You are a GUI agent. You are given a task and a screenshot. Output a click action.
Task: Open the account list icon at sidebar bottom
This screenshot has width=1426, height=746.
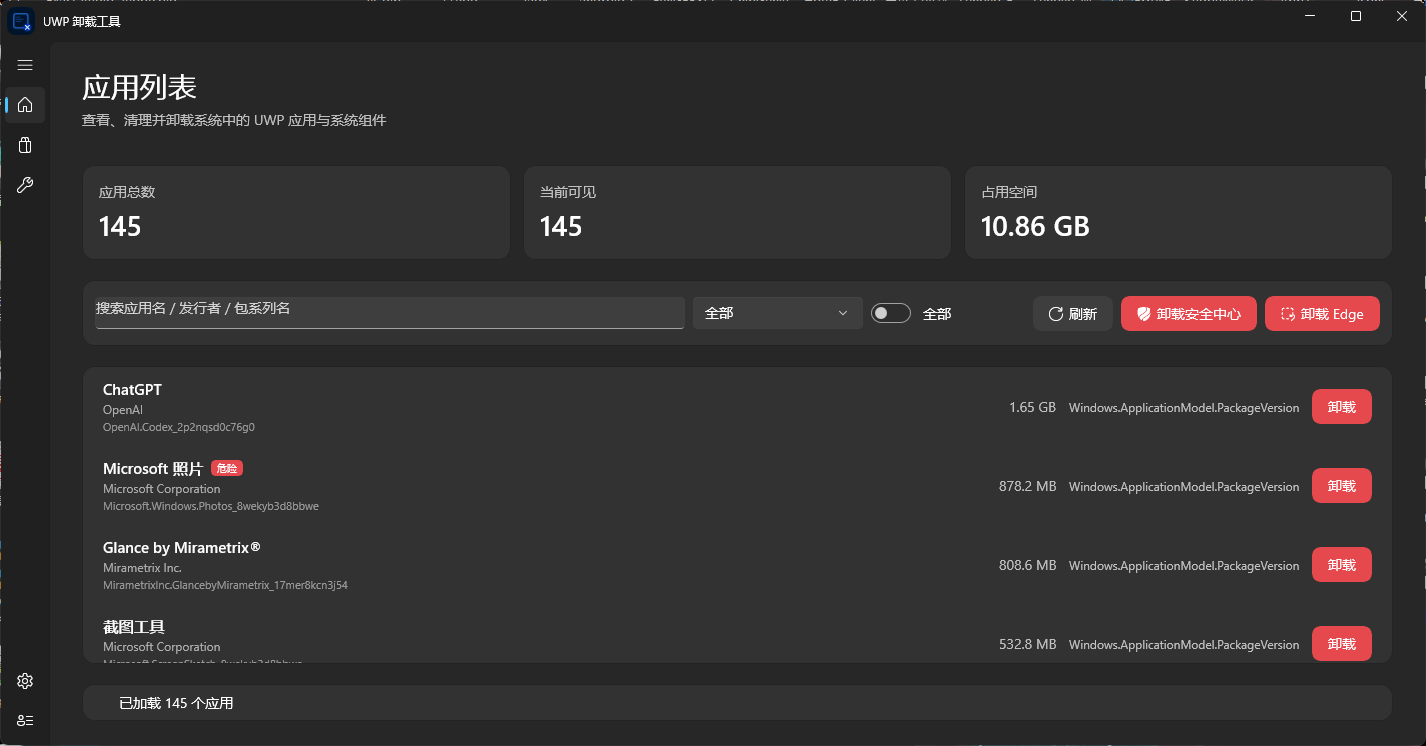[x=25, y=720]
